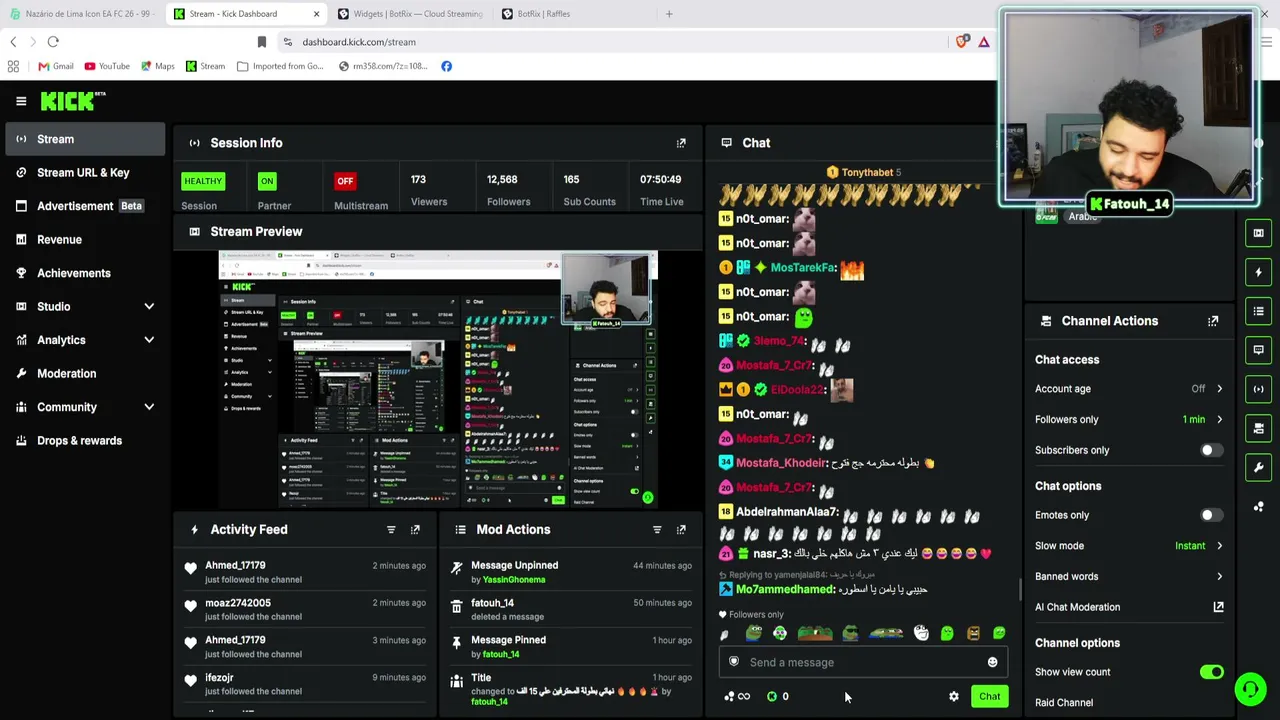Disable Show view count switch
This screenshot has height=720, width=1280.
[1211, 672]
